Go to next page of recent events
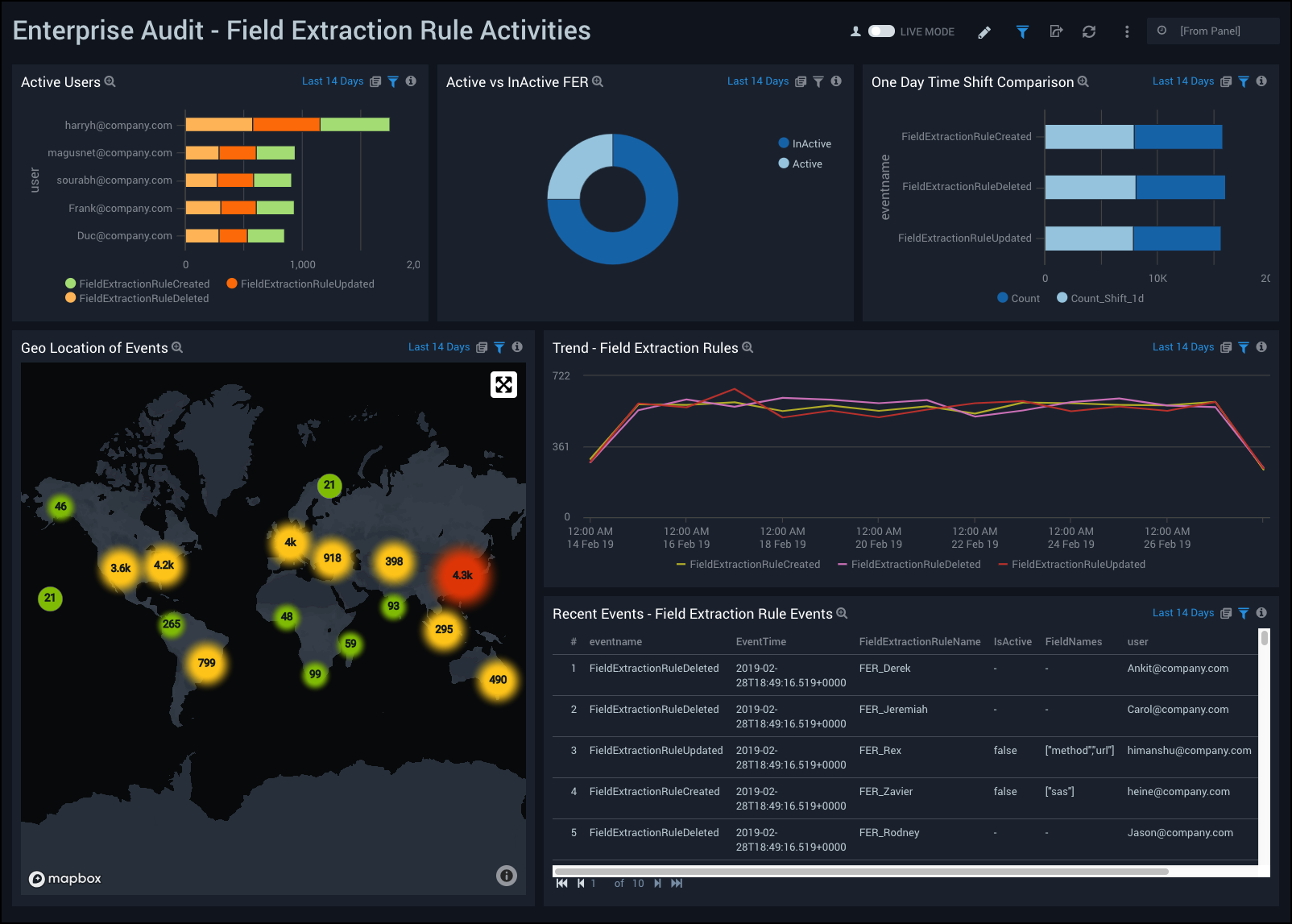Screen dimensions: 1292x924 click(657, 884)
